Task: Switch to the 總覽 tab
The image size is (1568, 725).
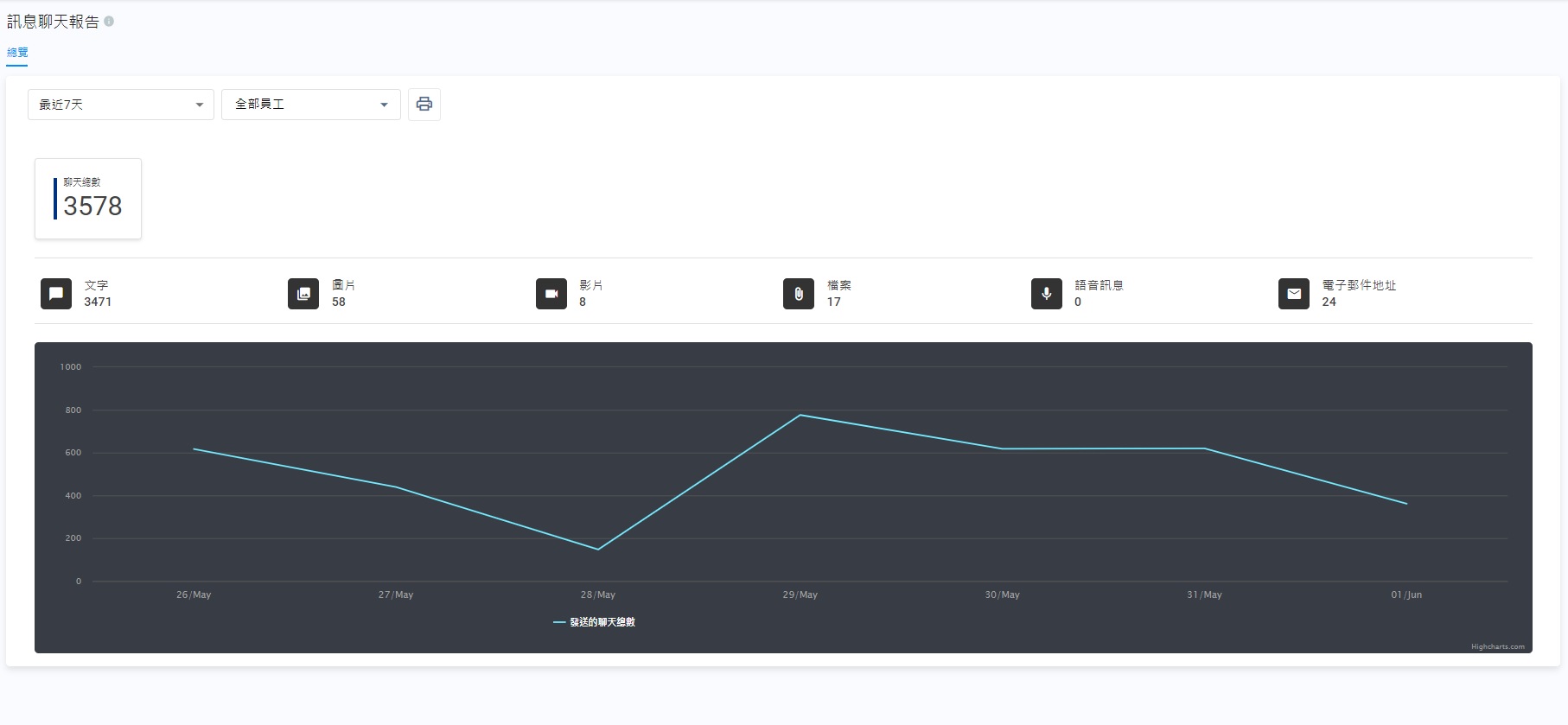Action: 17,53
